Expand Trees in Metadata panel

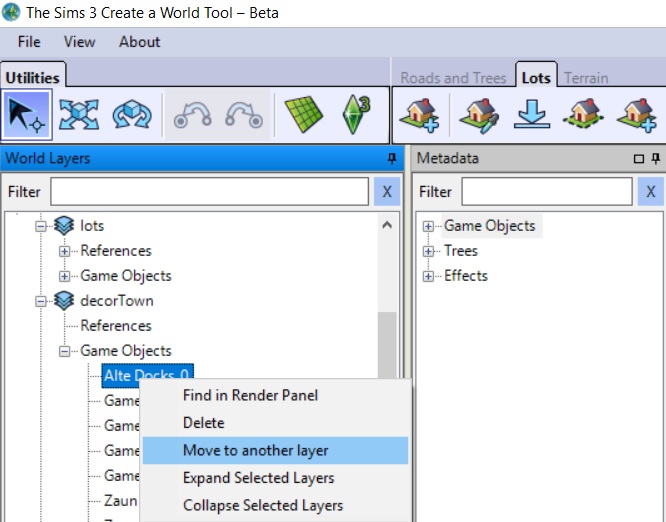pos(429,251)
